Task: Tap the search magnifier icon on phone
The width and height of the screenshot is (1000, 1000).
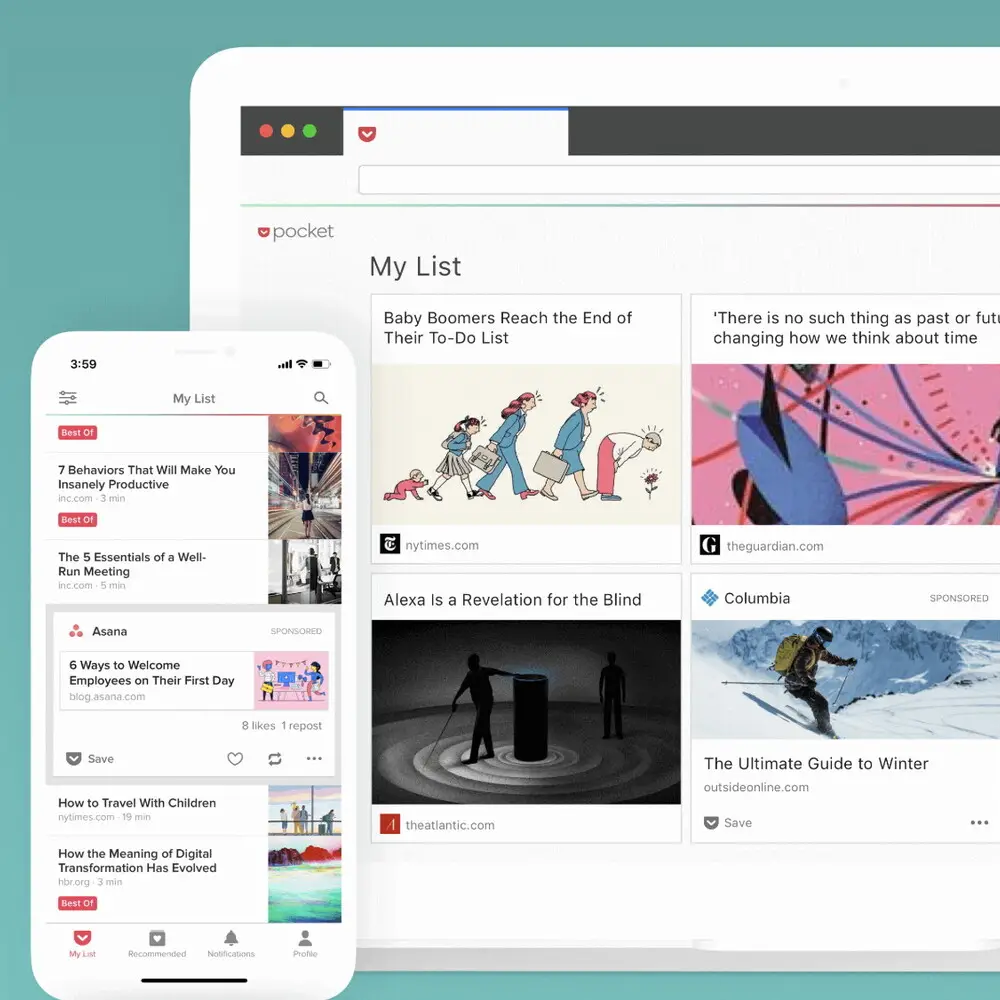Action: point(321,398)
